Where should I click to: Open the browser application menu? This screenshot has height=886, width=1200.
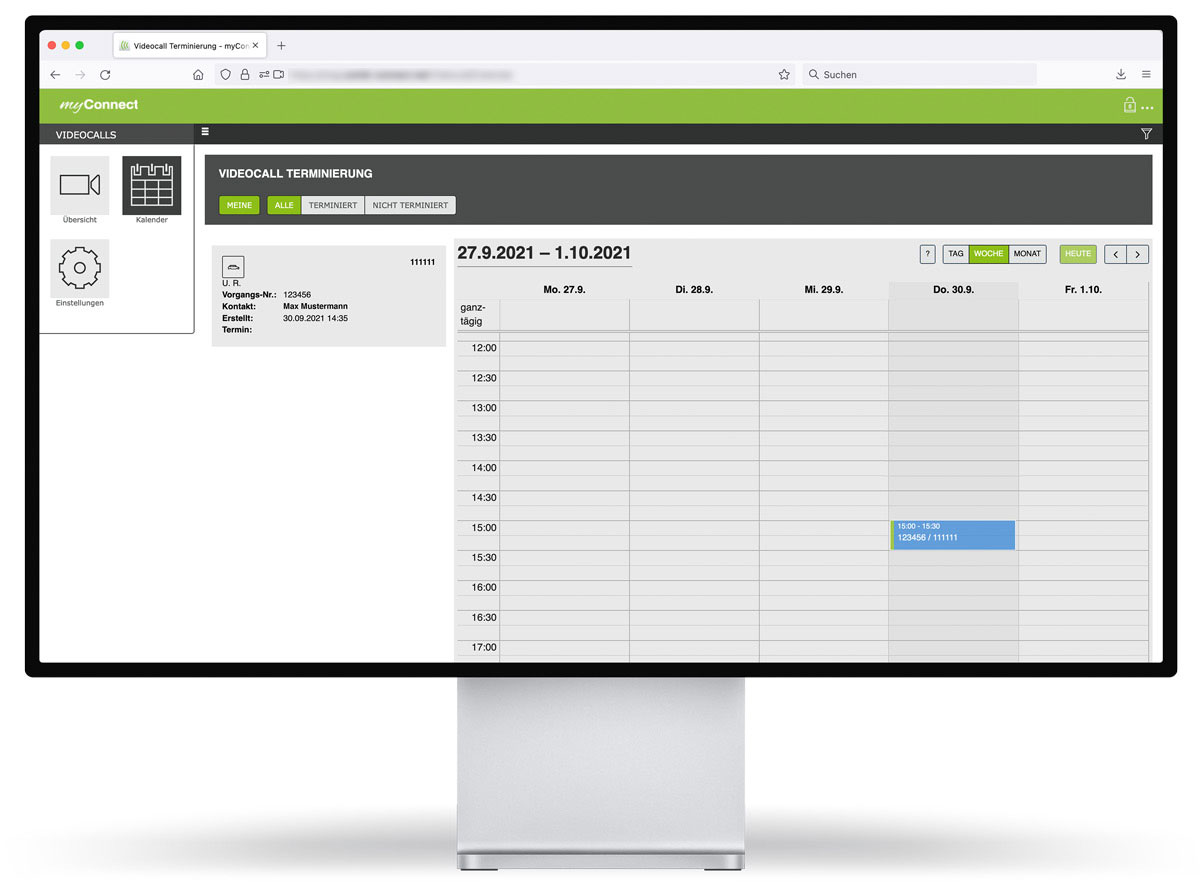[1146, 74]
